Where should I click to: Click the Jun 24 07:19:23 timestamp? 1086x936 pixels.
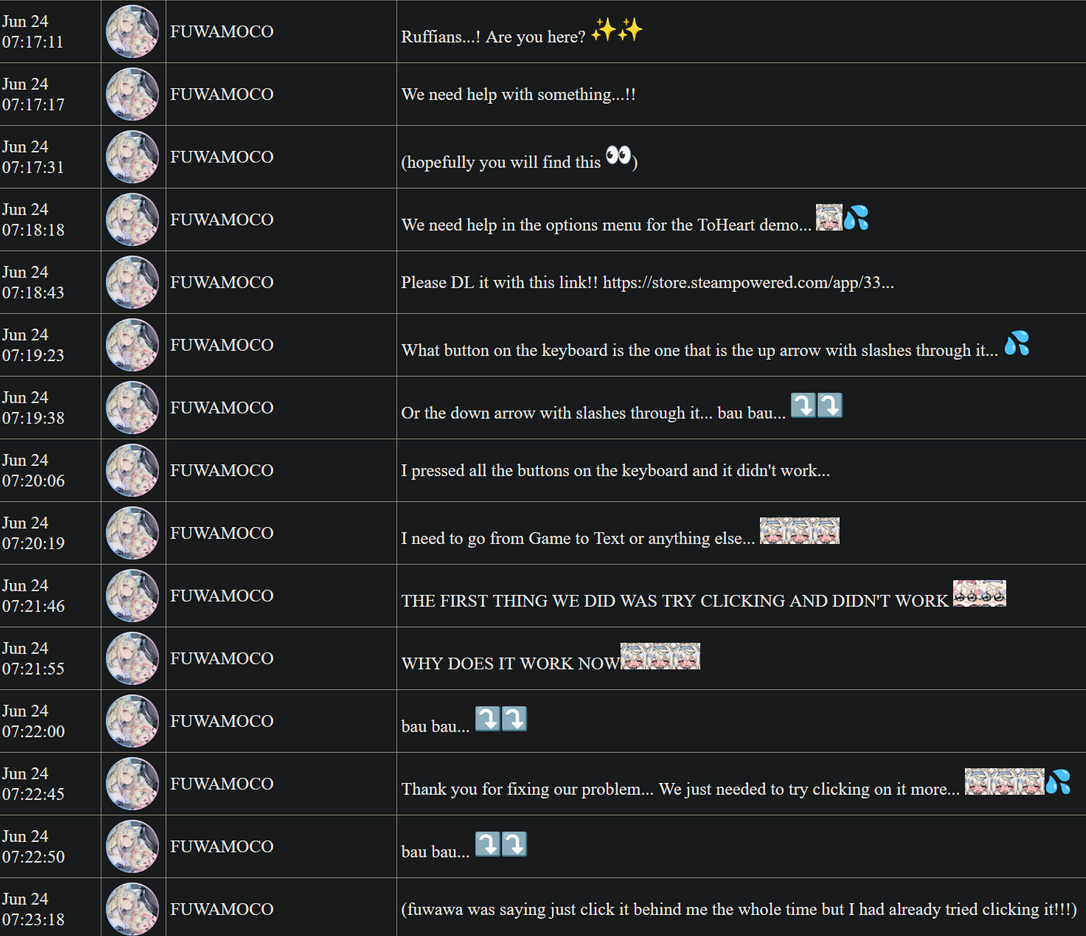(33, 344)
